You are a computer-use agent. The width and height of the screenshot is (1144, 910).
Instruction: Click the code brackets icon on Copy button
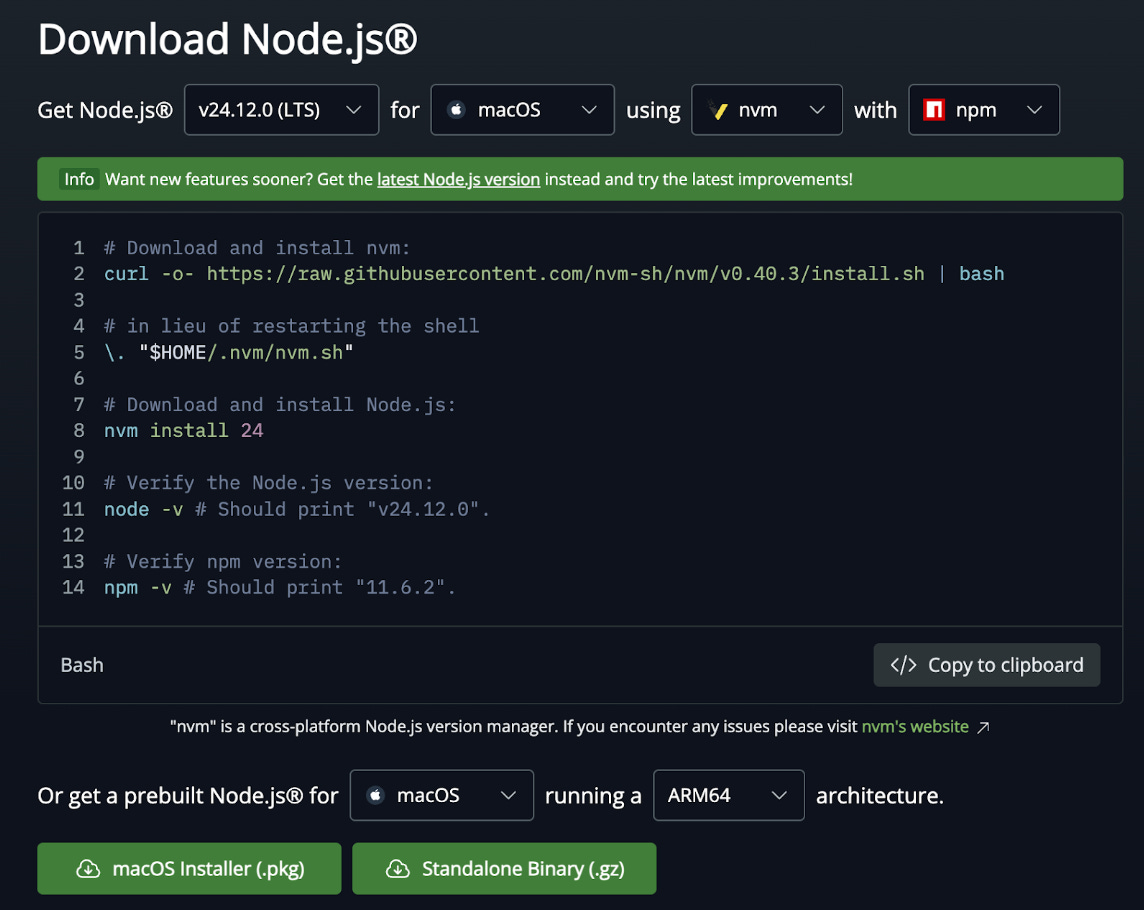[903, 665]
